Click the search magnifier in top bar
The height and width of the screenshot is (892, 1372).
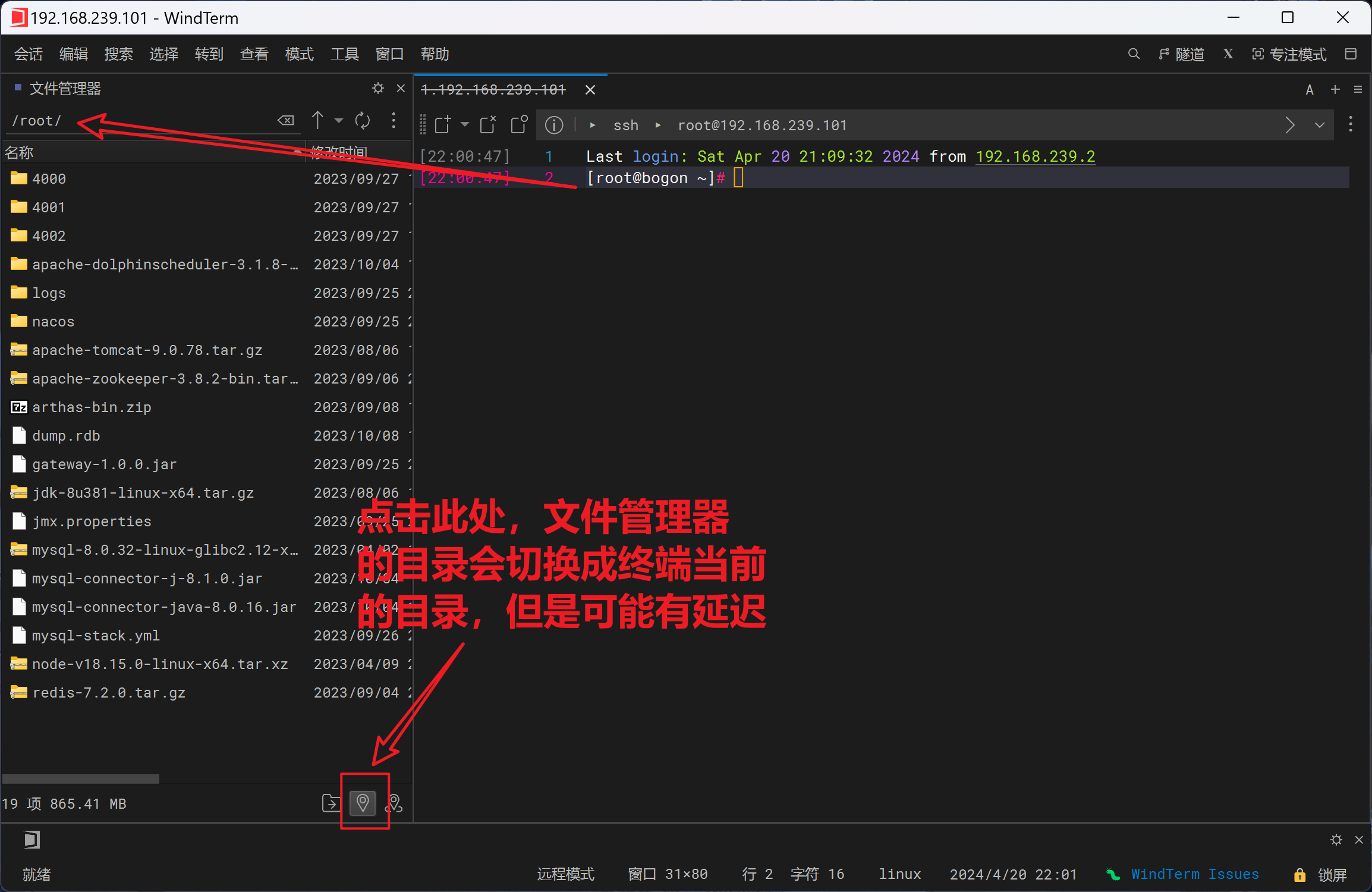pyautogui.click(x=1134, y=54)
